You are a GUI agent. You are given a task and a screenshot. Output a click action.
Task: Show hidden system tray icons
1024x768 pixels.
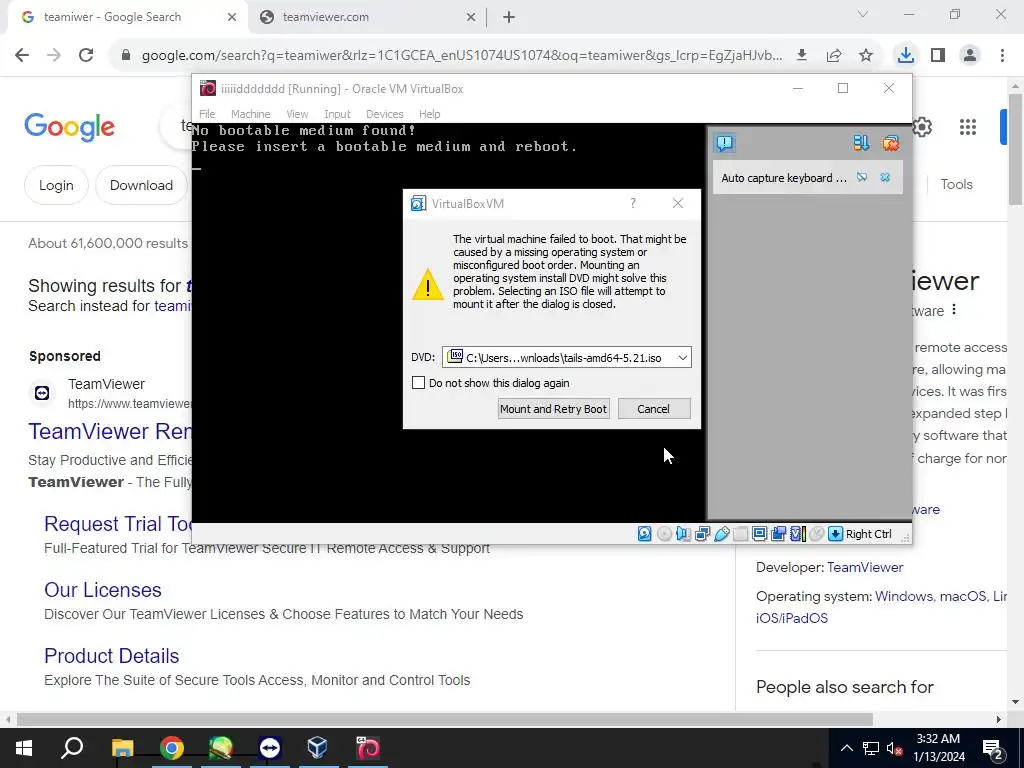tap(846, 748)
